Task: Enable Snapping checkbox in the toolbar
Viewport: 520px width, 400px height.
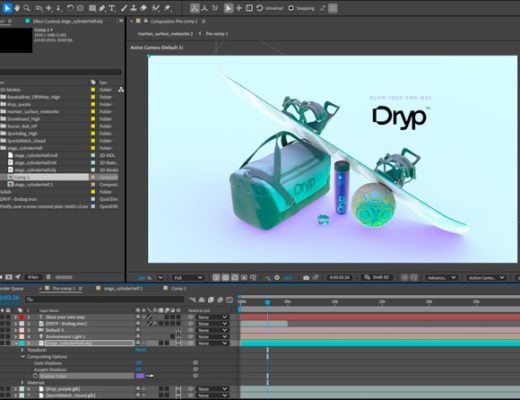Action: click(x=291, y=8)
